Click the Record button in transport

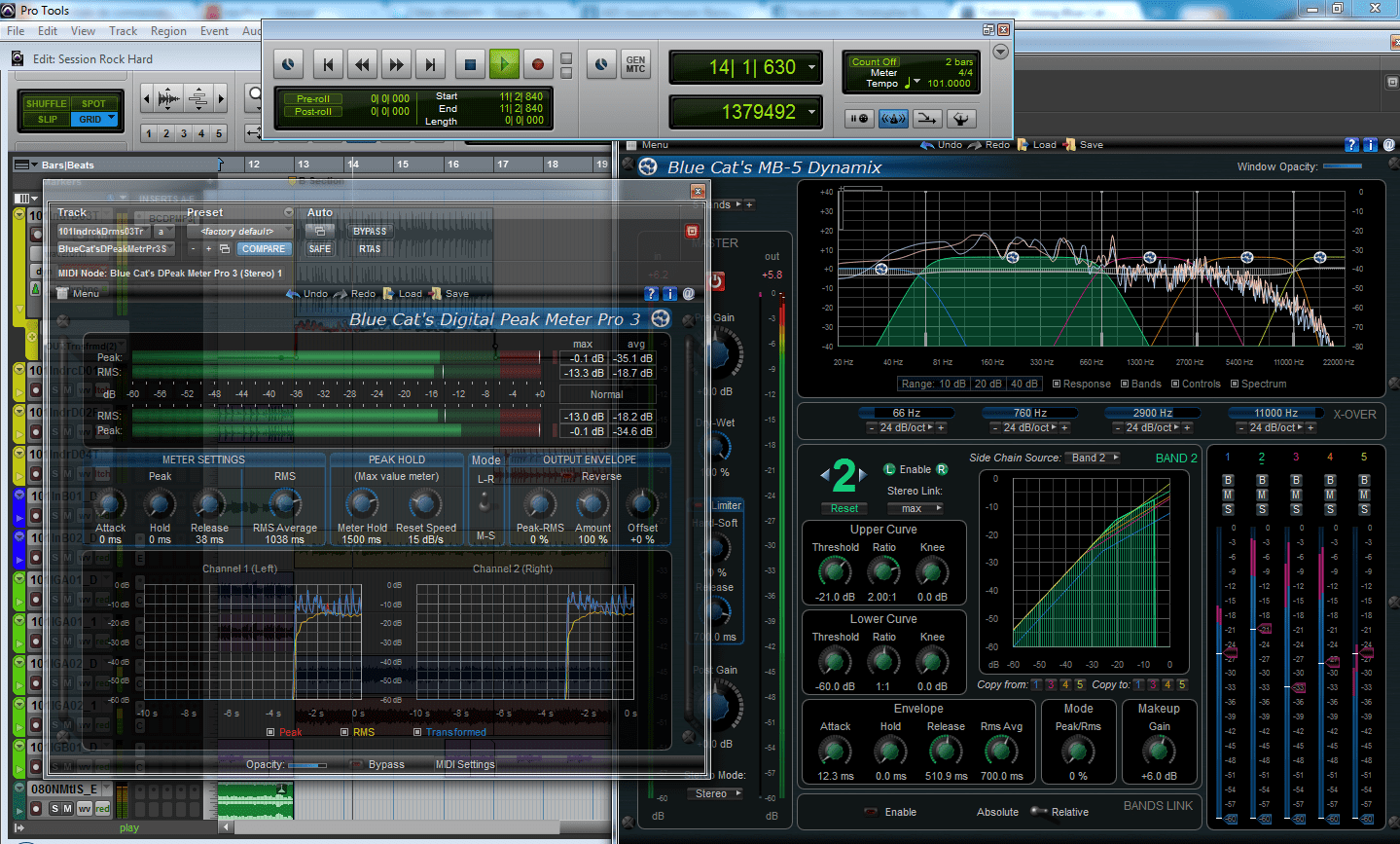click(x=537, y=64)
